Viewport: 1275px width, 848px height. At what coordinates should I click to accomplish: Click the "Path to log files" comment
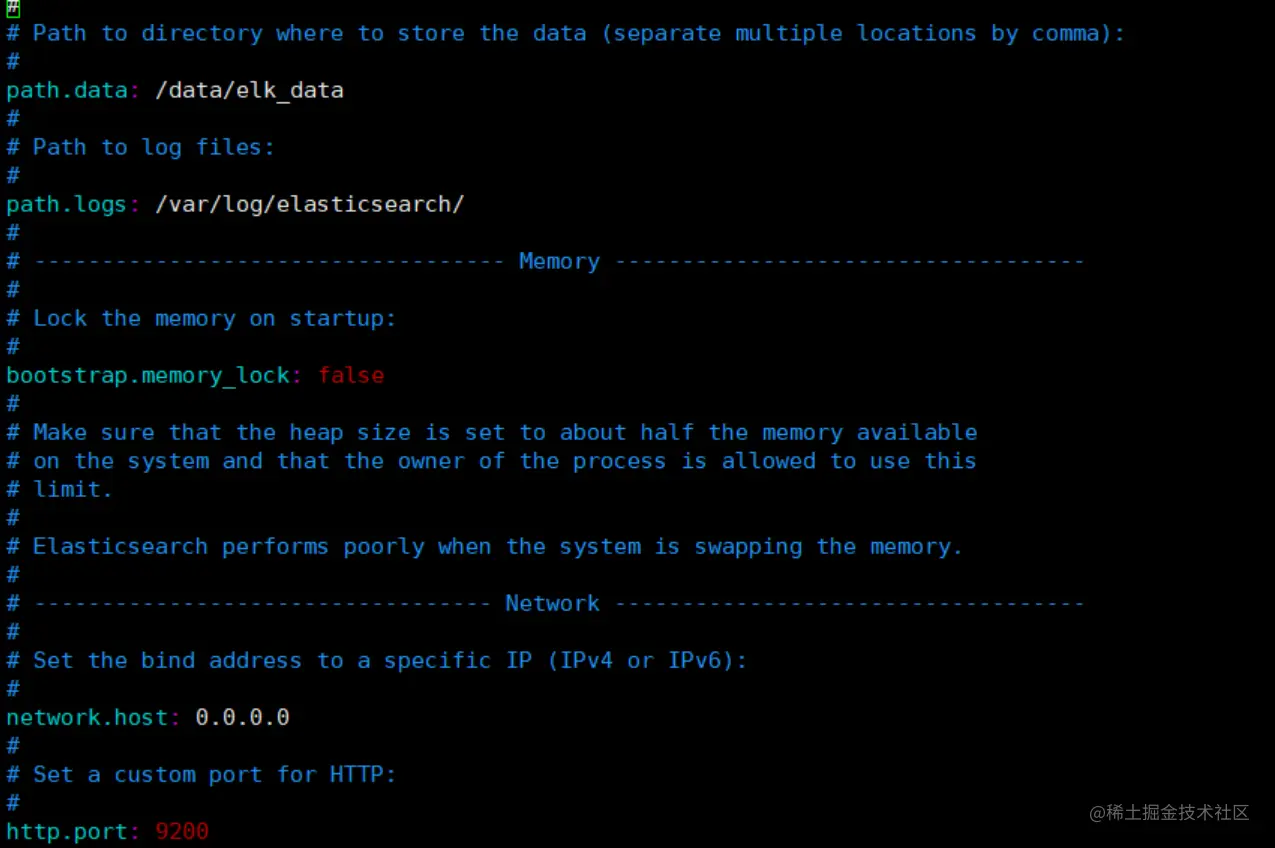pyautogui.click(x=153, y=148)
